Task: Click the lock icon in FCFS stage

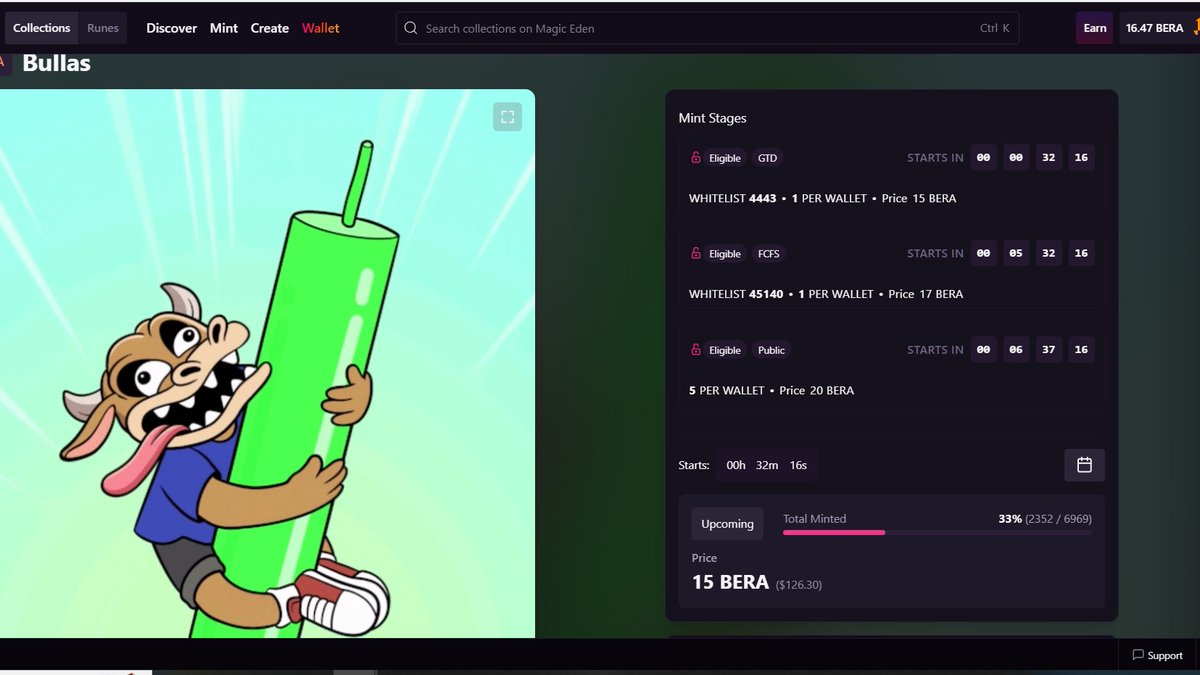Action: (x=696, y=254)
